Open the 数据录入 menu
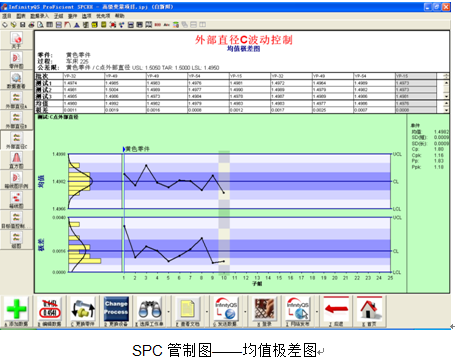The image size is (455, 362). click(x=39, y=16)
